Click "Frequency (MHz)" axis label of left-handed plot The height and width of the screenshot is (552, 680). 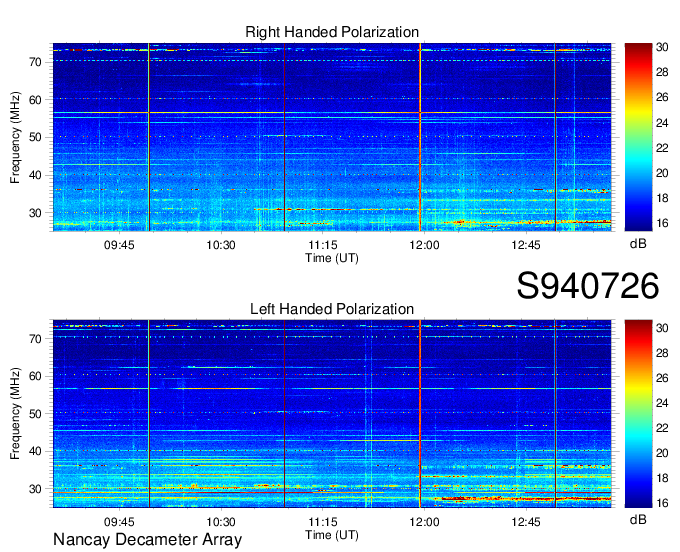tap(15, 414)
